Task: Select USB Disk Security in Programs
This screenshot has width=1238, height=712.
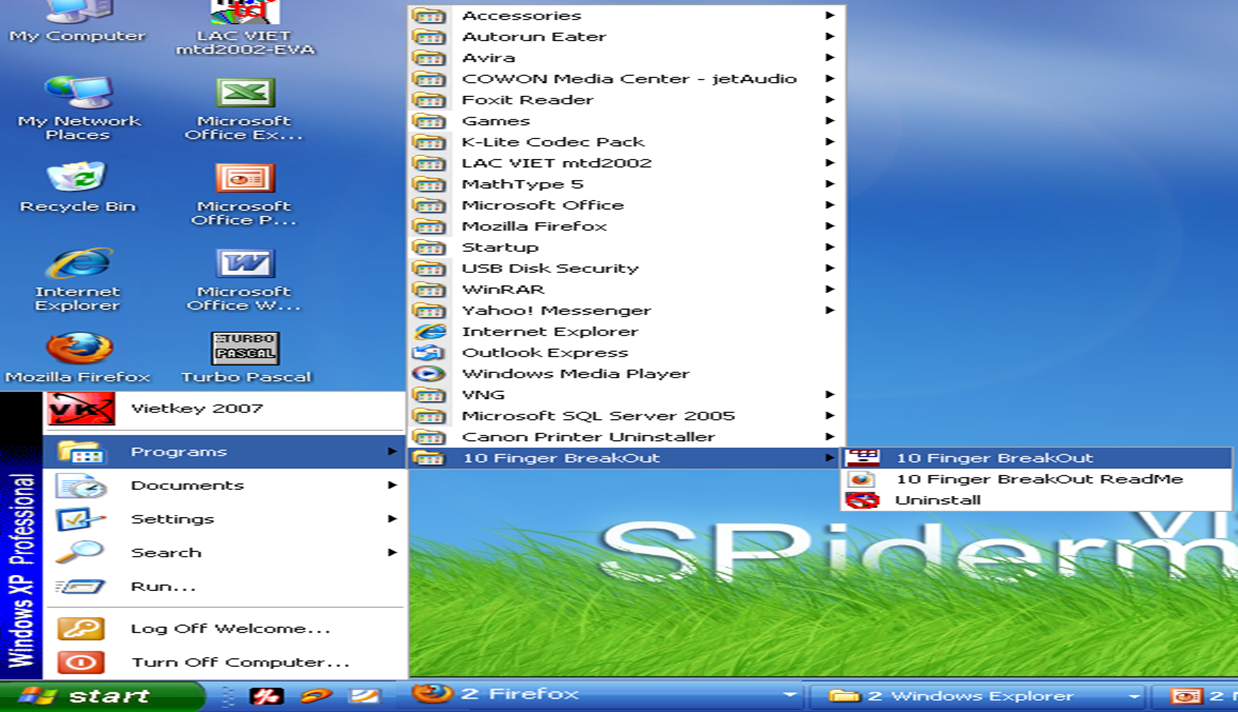Action: tap(626, 268)
